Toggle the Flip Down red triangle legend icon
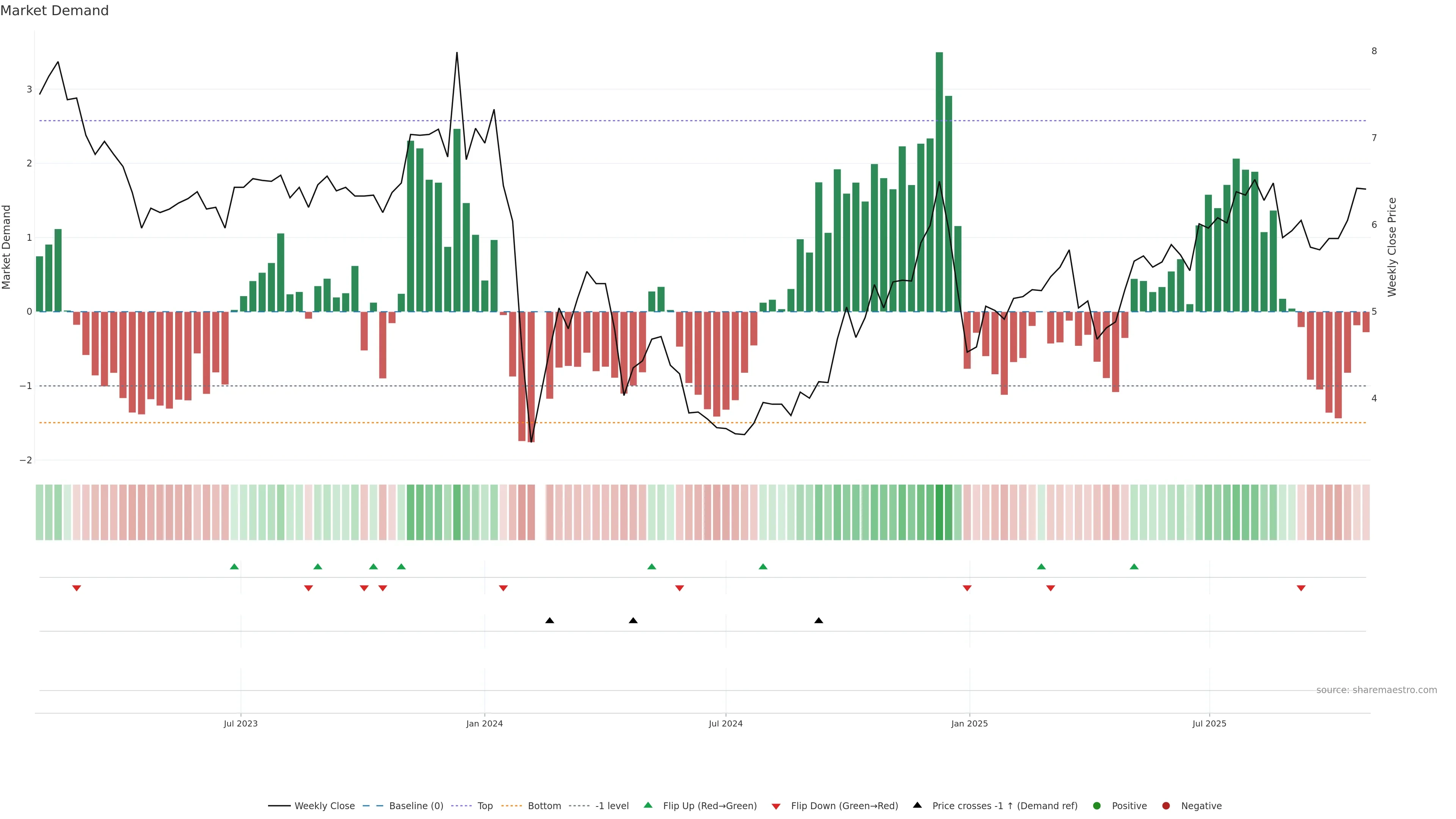The image size is (1456, 819). click(x=776, y=806)
